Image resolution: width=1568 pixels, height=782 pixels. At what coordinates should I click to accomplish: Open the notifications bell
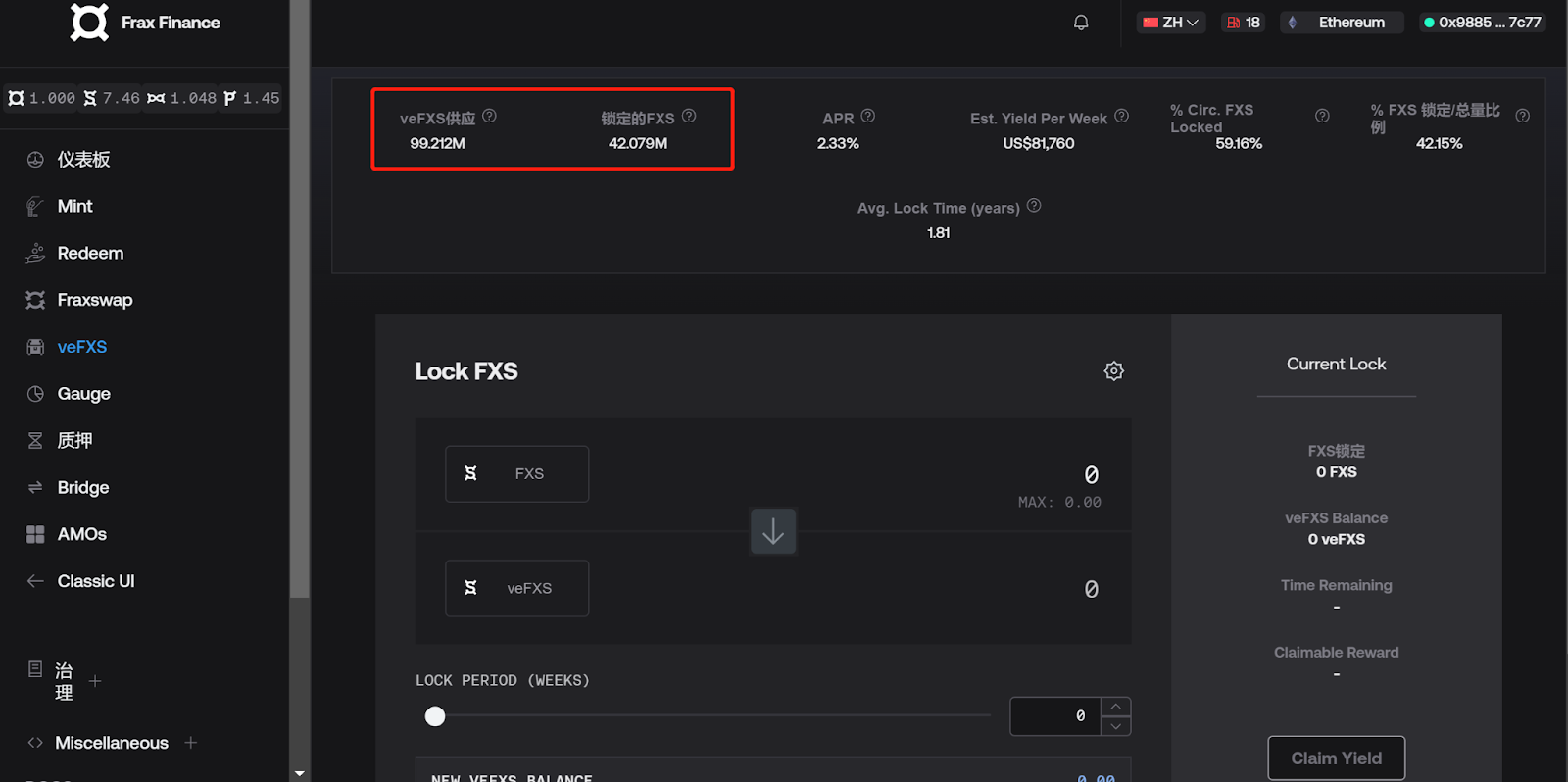pos(1081,23)
